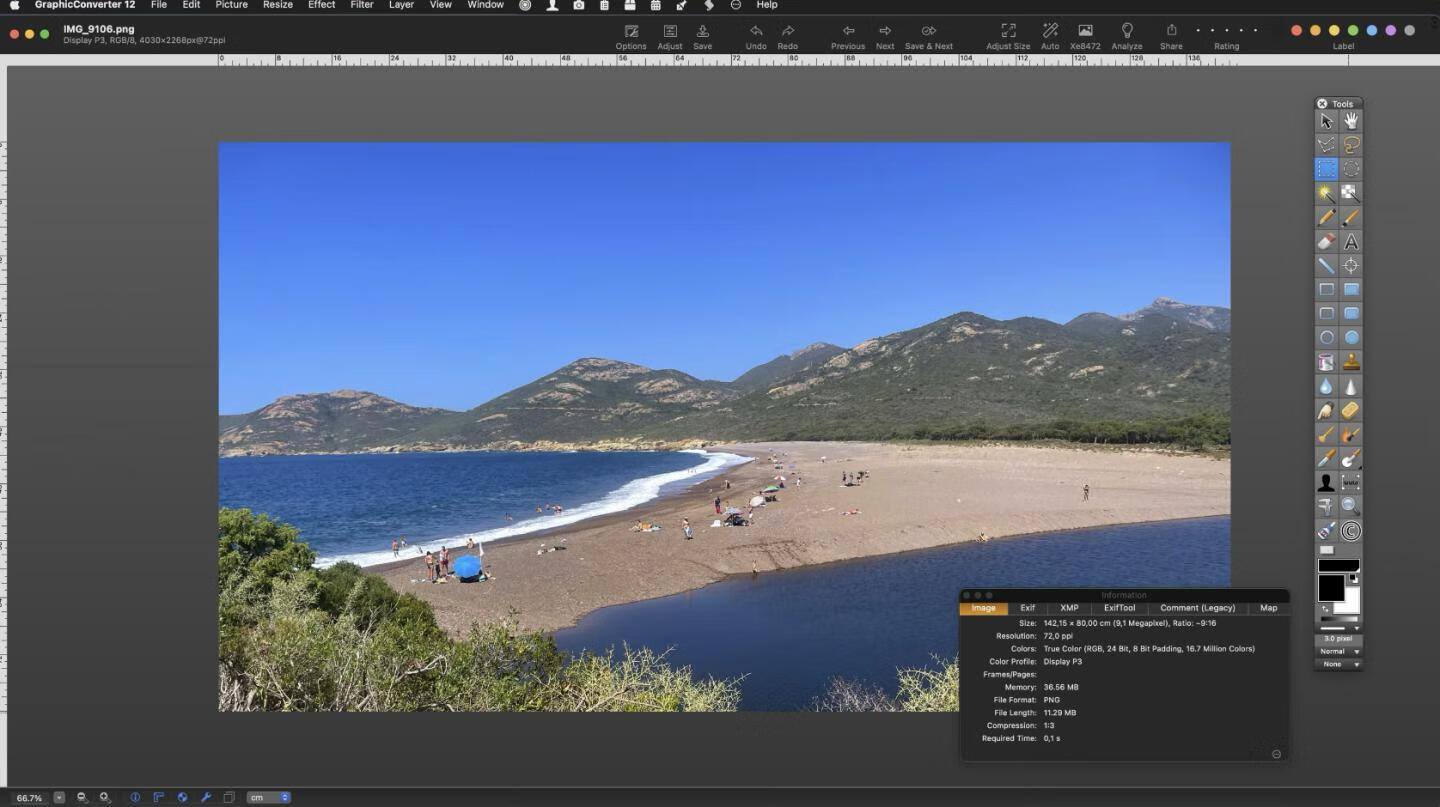Click Adjust Size in the toolbar

click(x=1008, y=37)
